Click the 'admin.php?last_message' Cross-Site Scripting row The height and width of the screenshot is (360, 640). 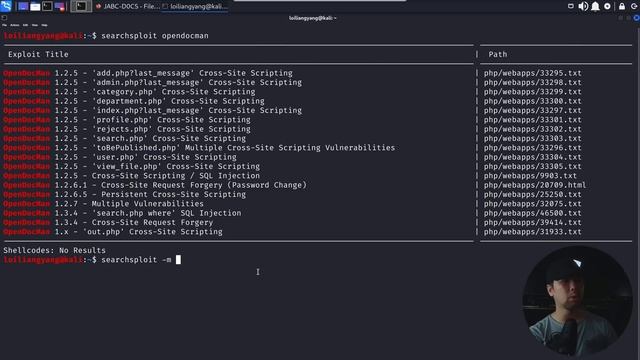153,82
